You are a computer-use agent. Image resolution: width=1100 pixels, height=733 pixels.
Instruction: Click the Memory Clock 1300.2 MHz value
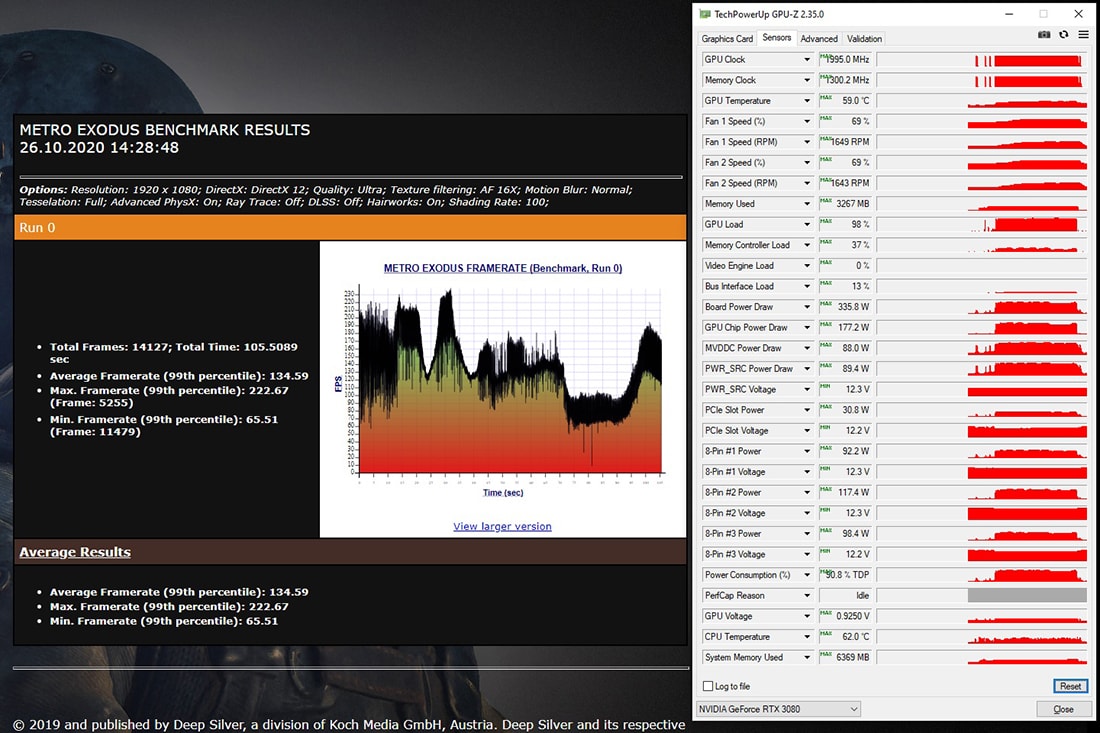pyautogui.click(x=845, y=80)
